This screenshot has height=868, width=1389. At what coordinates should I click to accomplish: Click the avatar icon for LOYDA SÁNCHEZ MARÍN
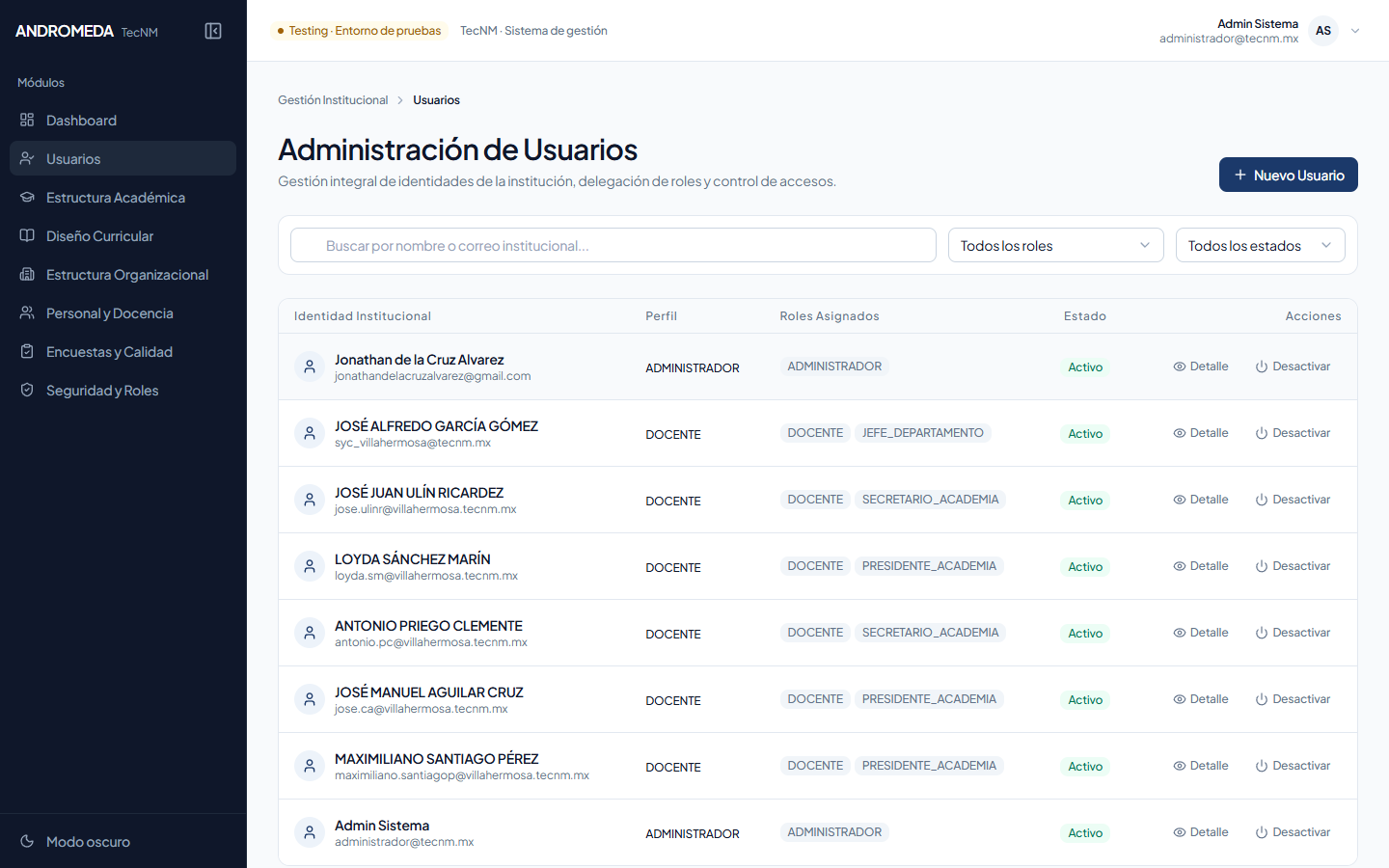[x=310, y=566]
